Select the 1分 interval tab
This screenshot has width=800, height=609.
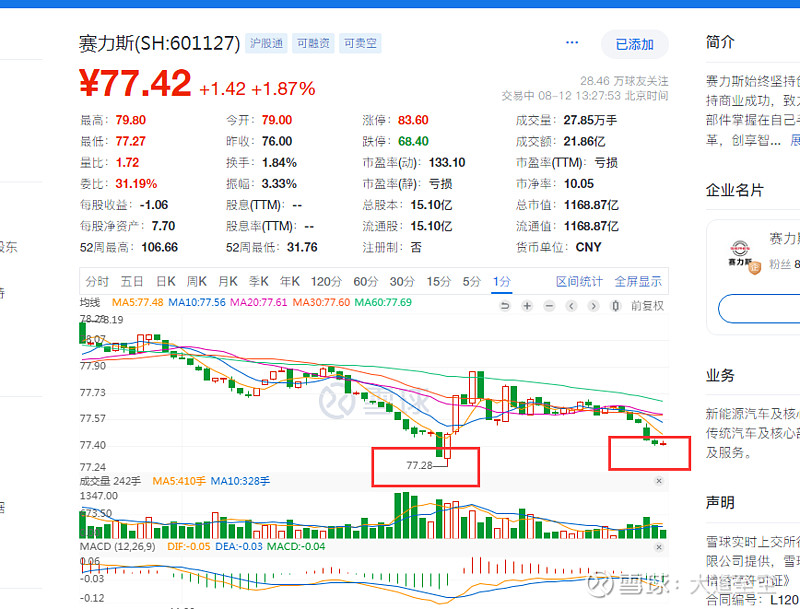pyautogui.click(x=502, y=282)
